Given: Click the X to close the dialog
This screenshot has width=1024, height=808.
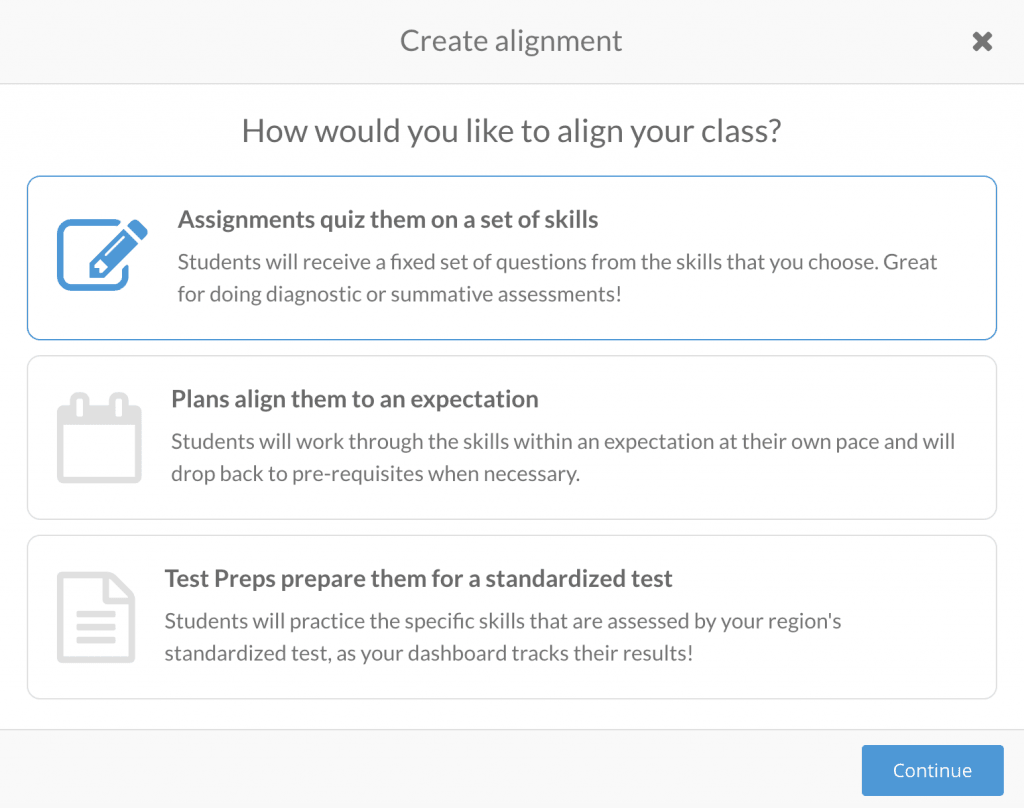Looking at the screenshot, I should point(981,41).
